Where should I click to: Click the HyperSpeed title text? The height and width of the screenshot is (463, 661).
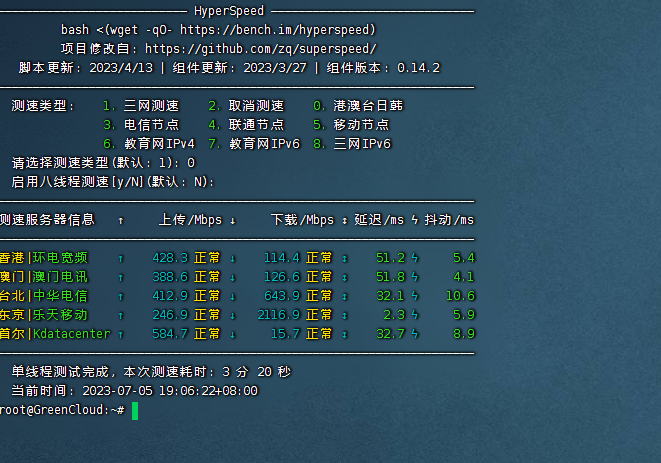[x=229, y=11]
